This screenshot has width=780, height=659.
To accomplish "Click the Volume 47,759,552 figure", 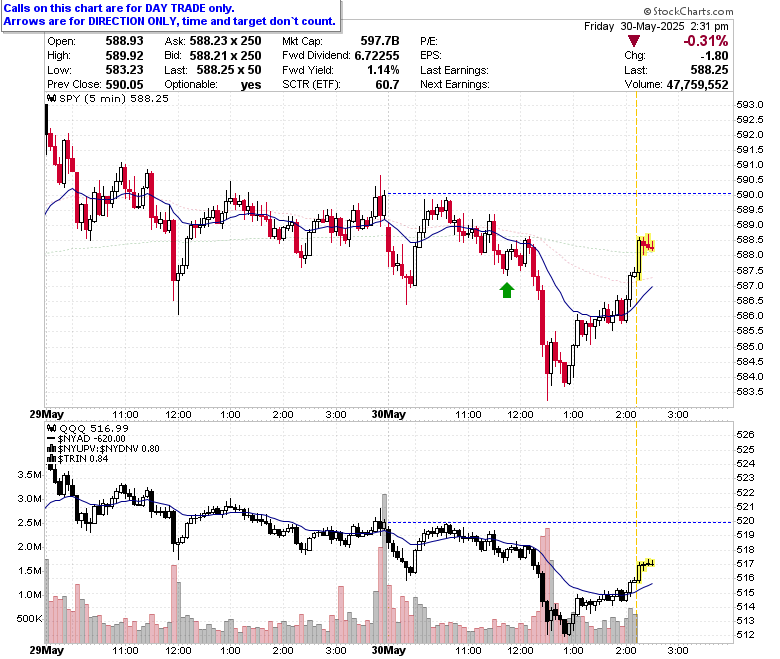I will coord(697,85).
